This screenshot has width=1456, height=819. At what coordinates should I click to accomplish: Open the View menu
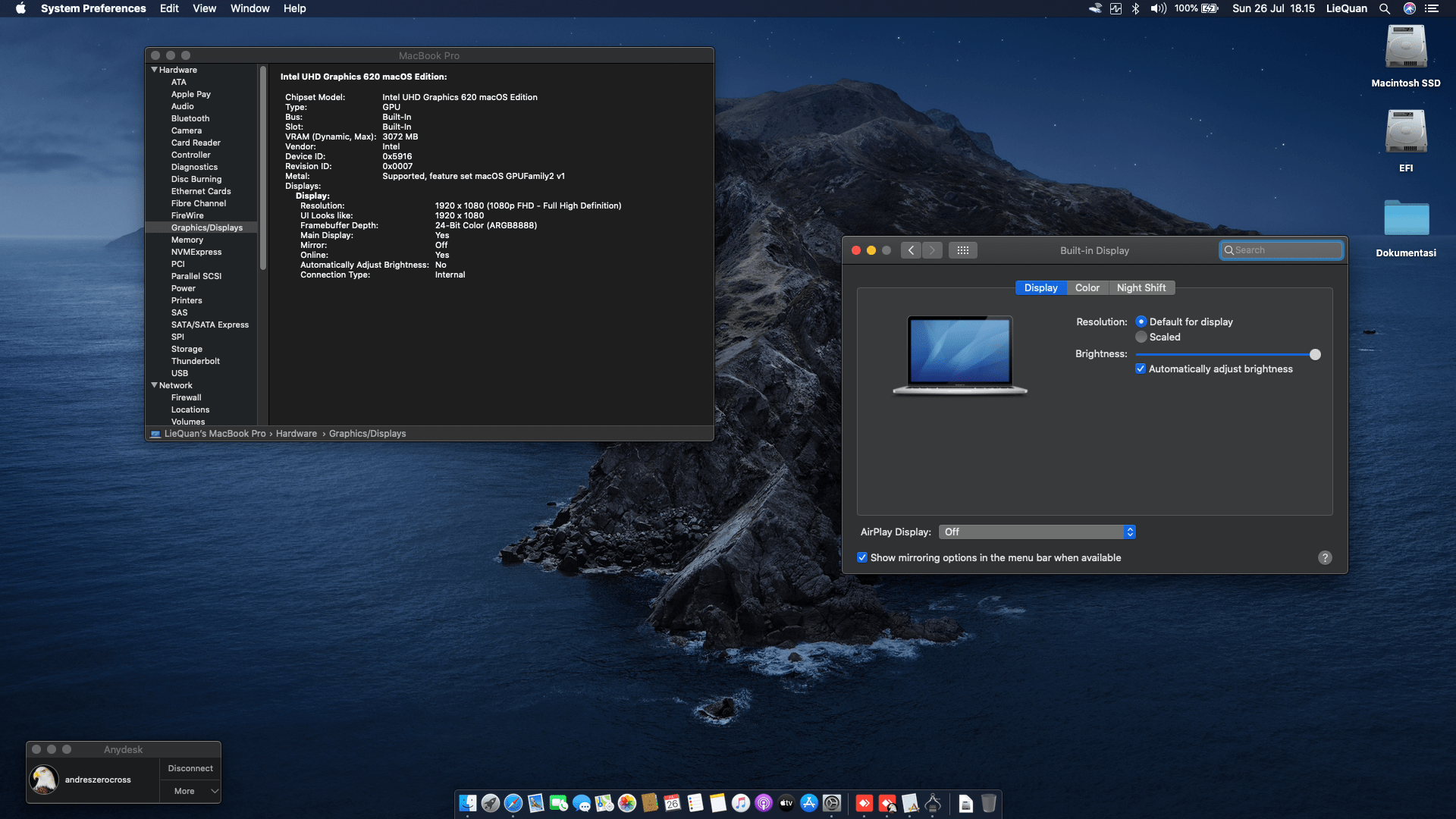pos(204,8)
